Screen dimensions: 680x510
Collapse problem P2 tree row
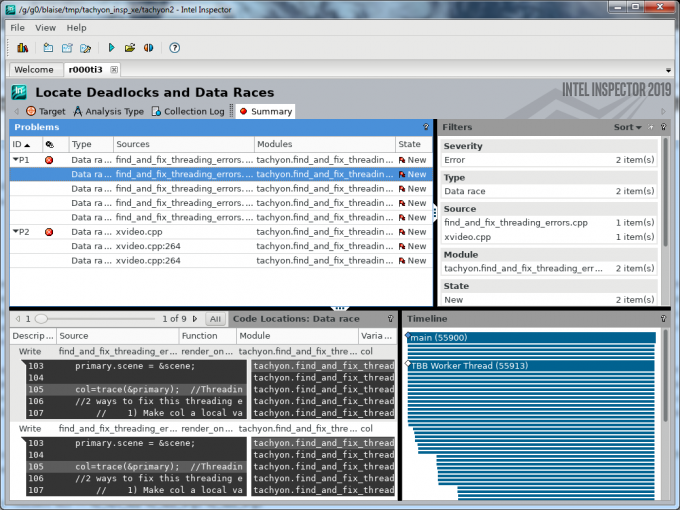(16, 232)
